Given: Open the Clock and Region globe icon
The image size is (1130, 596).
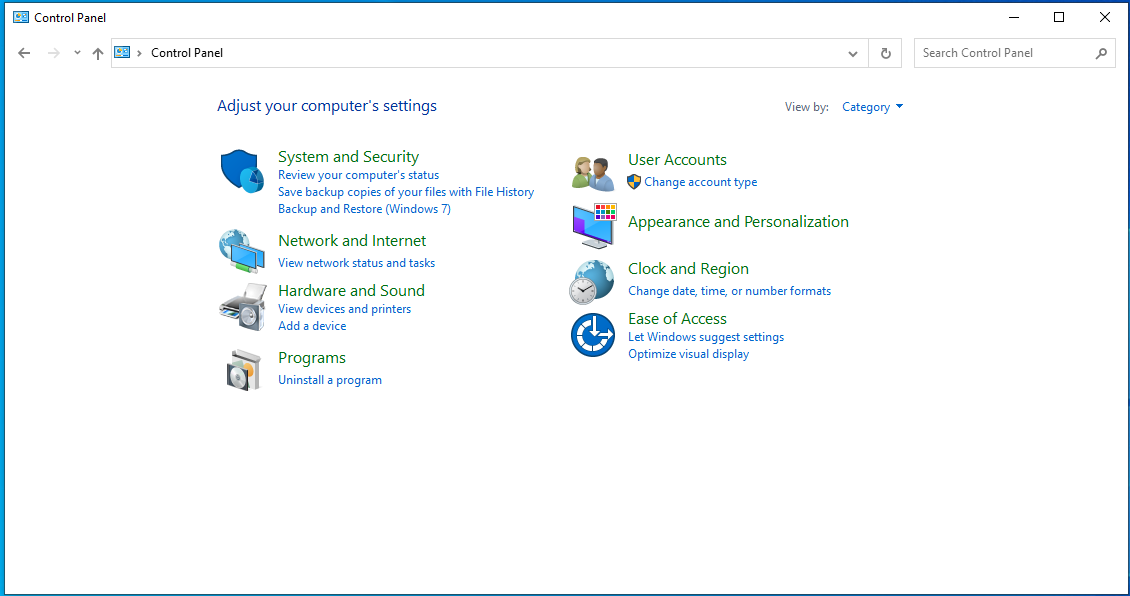Looking at the screenshot, I should pos(592,282).
